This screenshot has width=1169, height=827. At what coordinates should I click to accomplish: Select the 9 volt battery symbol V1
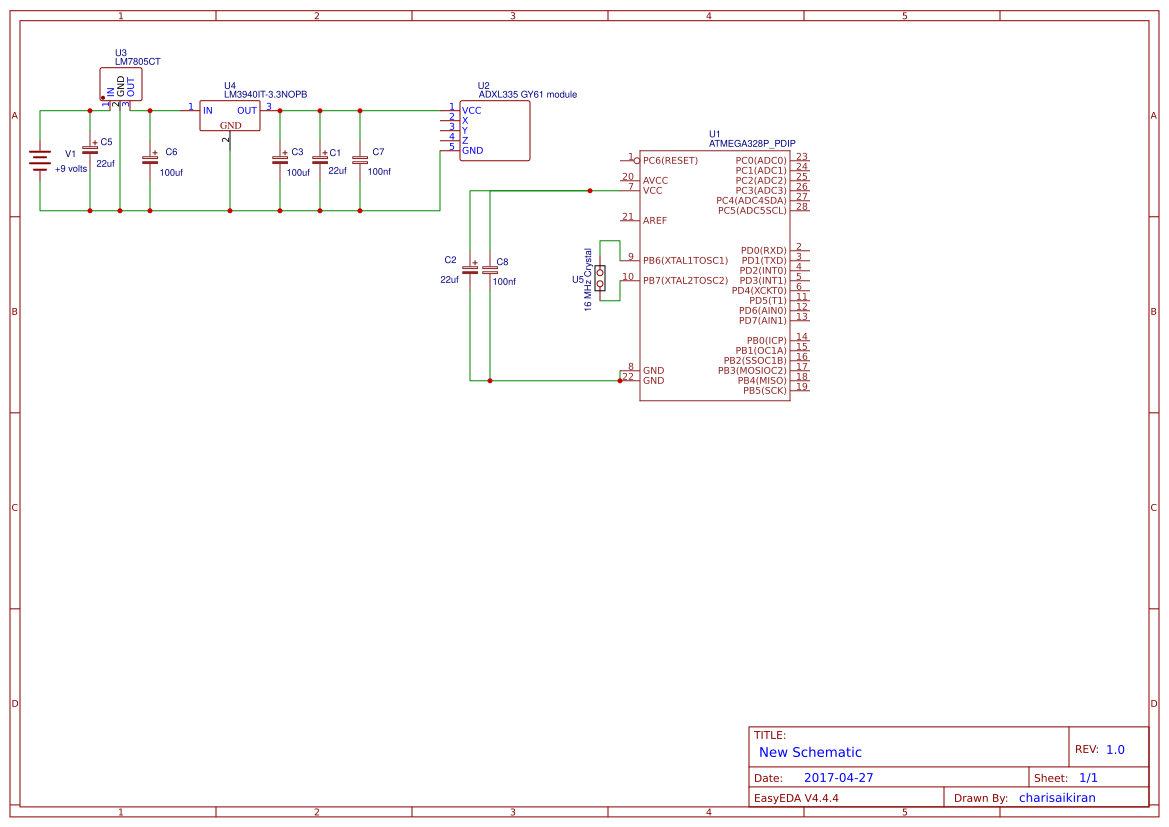pos(40,160)
